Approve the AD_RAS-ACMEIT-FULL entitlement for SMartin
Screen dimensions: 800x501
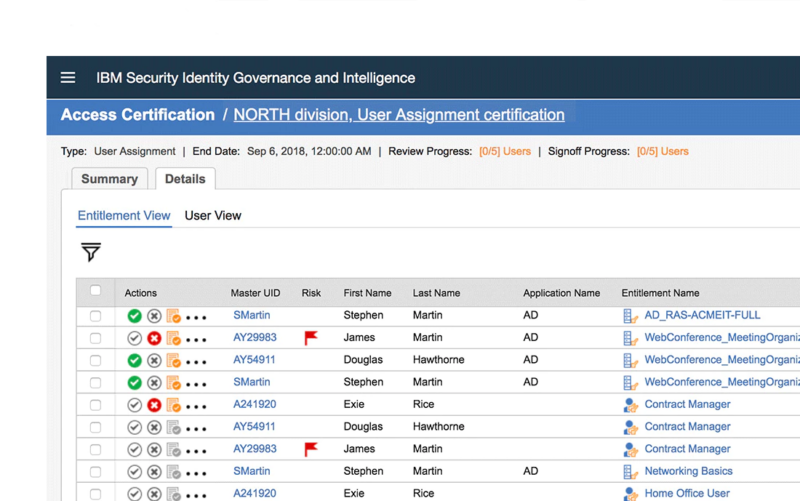tap(134, 316)
